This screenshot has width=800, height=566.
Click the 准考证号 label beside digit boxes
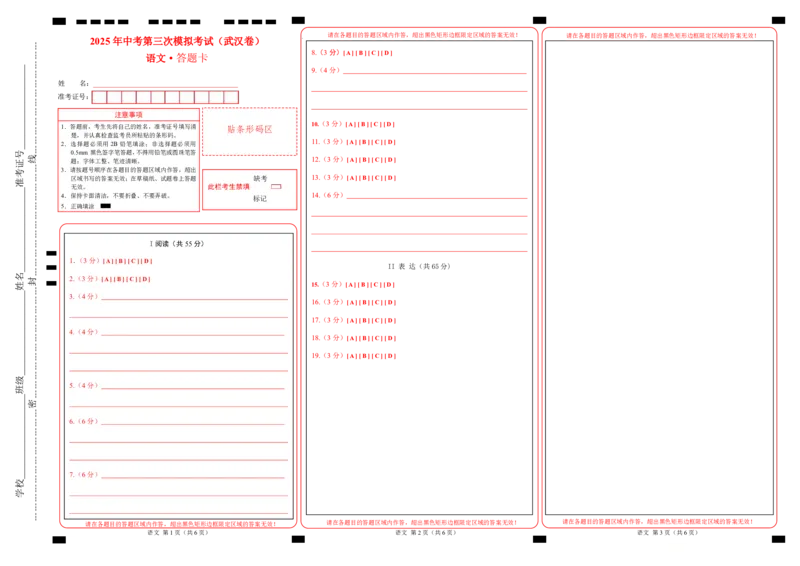[x=73, y=96]
